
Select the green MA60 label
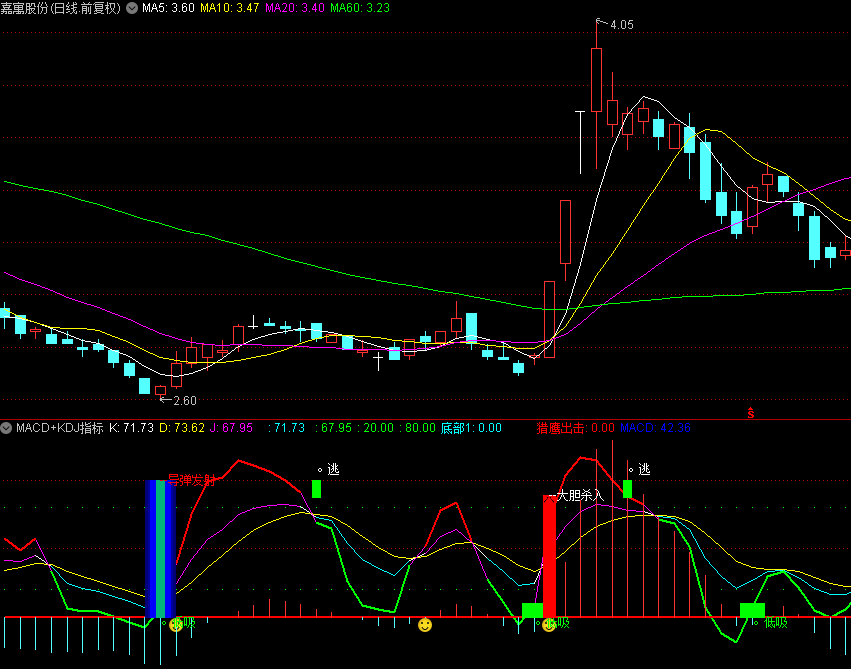click(360, 8)
